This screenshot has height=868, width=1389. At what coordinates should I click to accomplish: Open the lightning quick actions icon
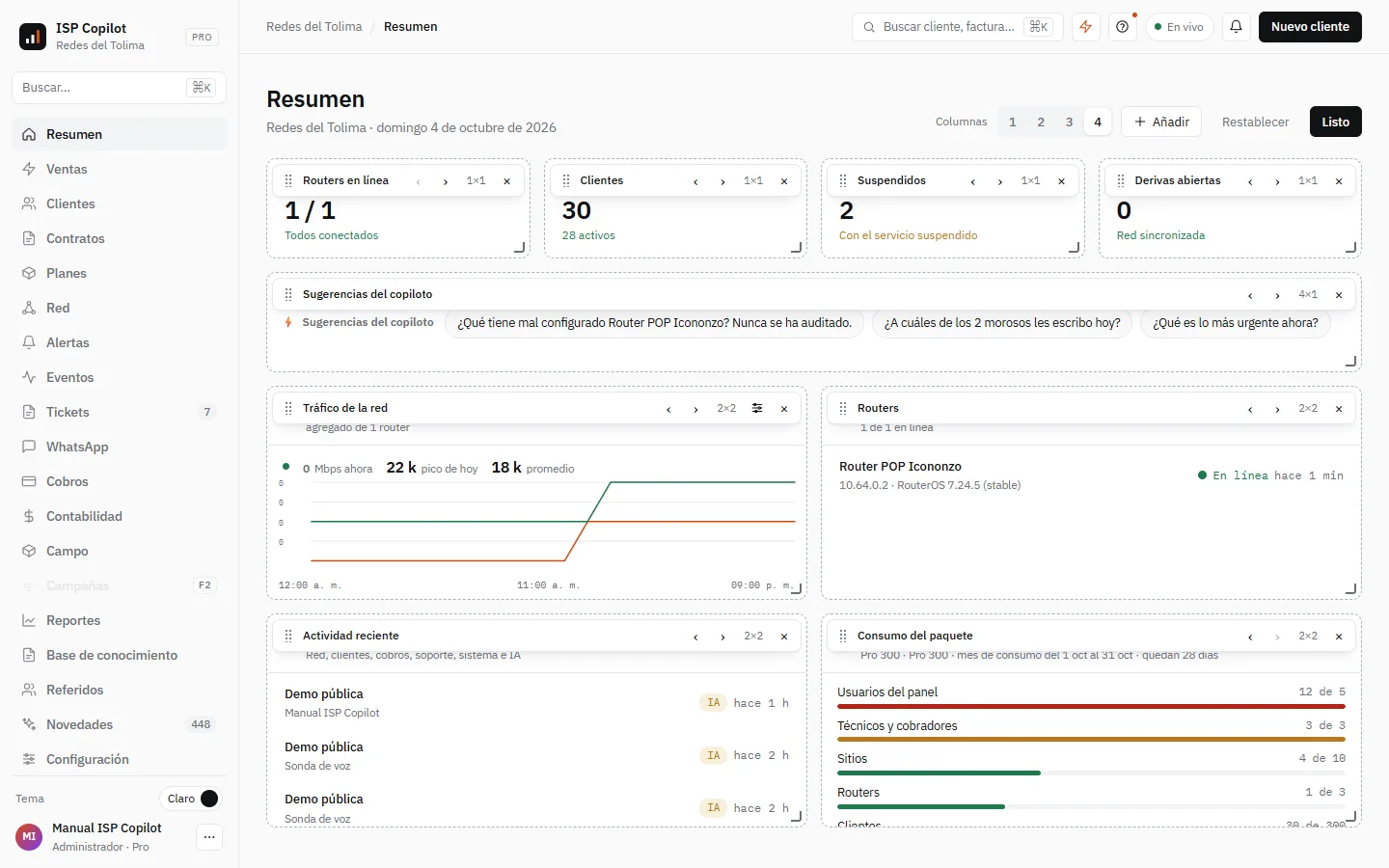(1086, 27)
